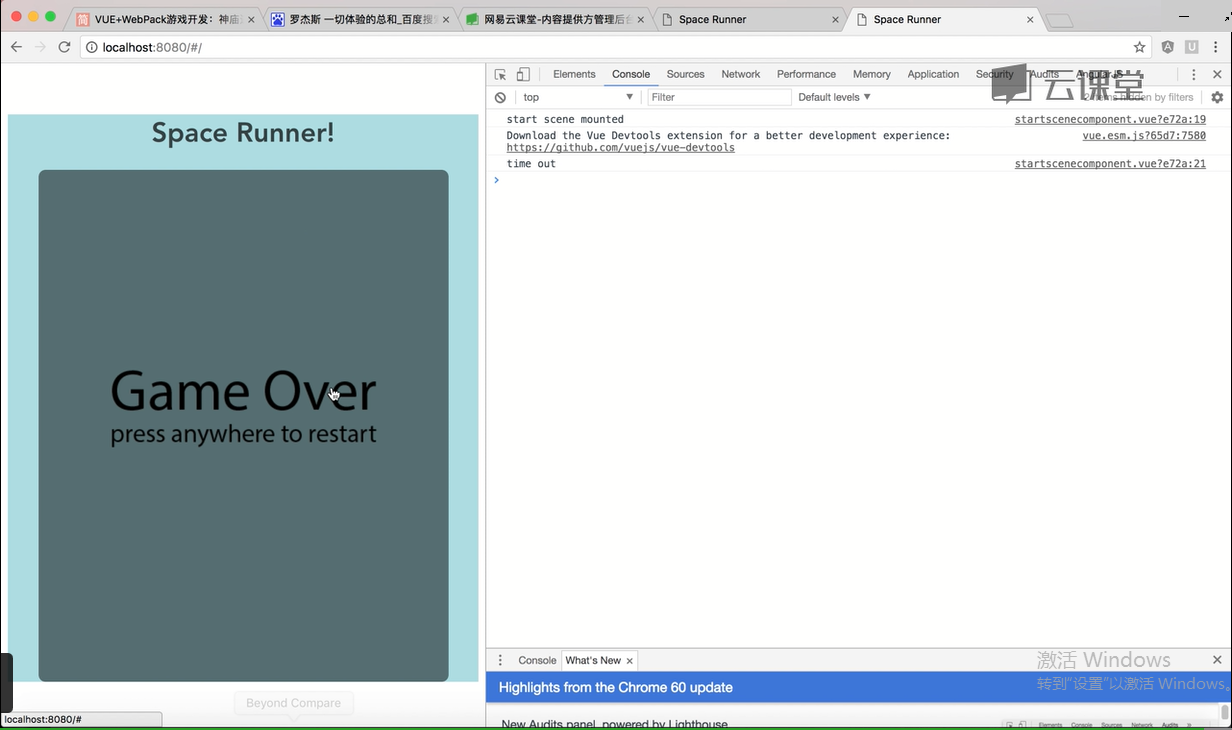Click the console Filter input field
Image resolution: width=1232 pixels, height=730 pixels.
[x=719, y=97]
